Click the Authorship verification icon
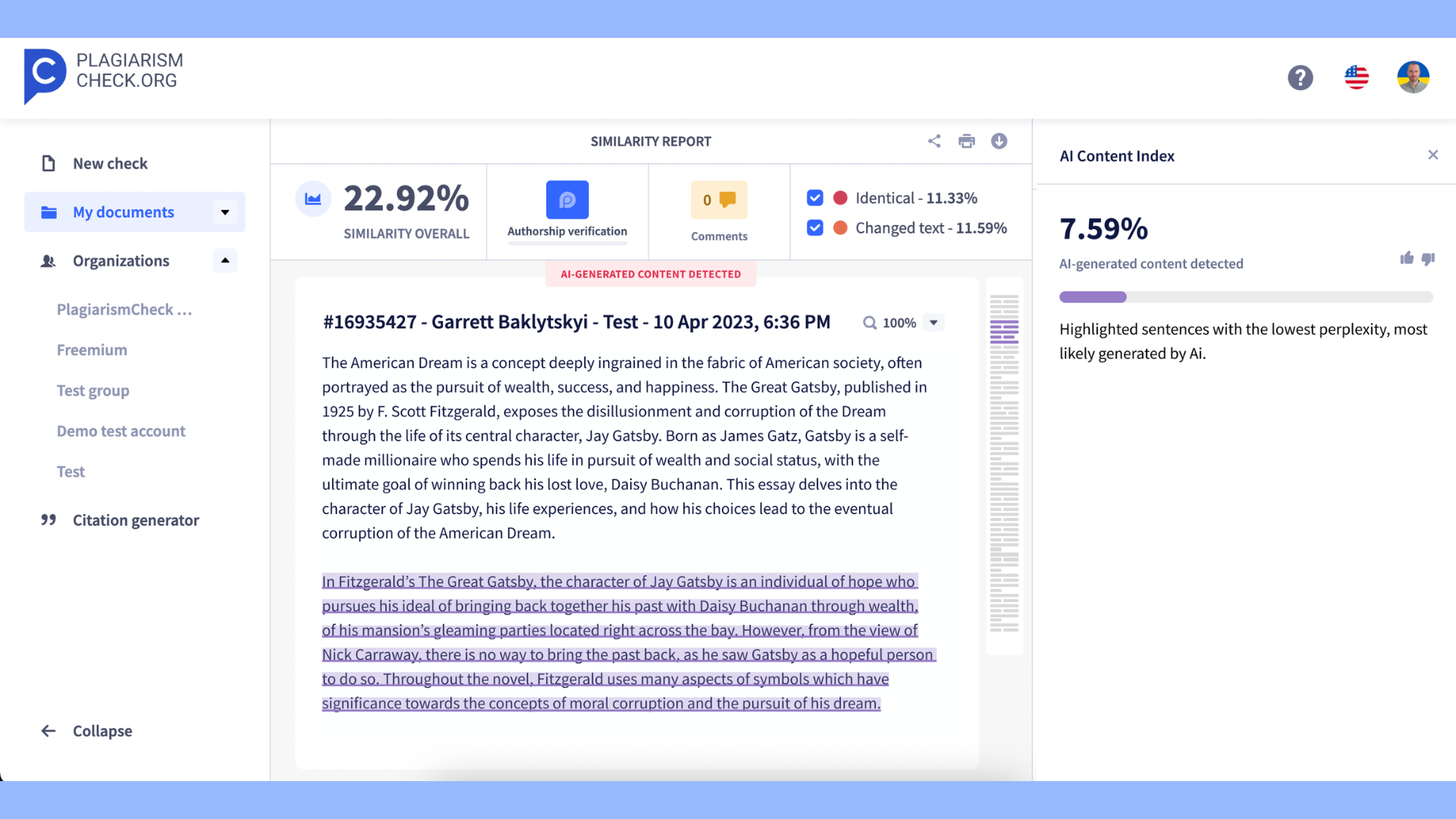The height and width of the screenshot is (819, 1456). point(568,200)
